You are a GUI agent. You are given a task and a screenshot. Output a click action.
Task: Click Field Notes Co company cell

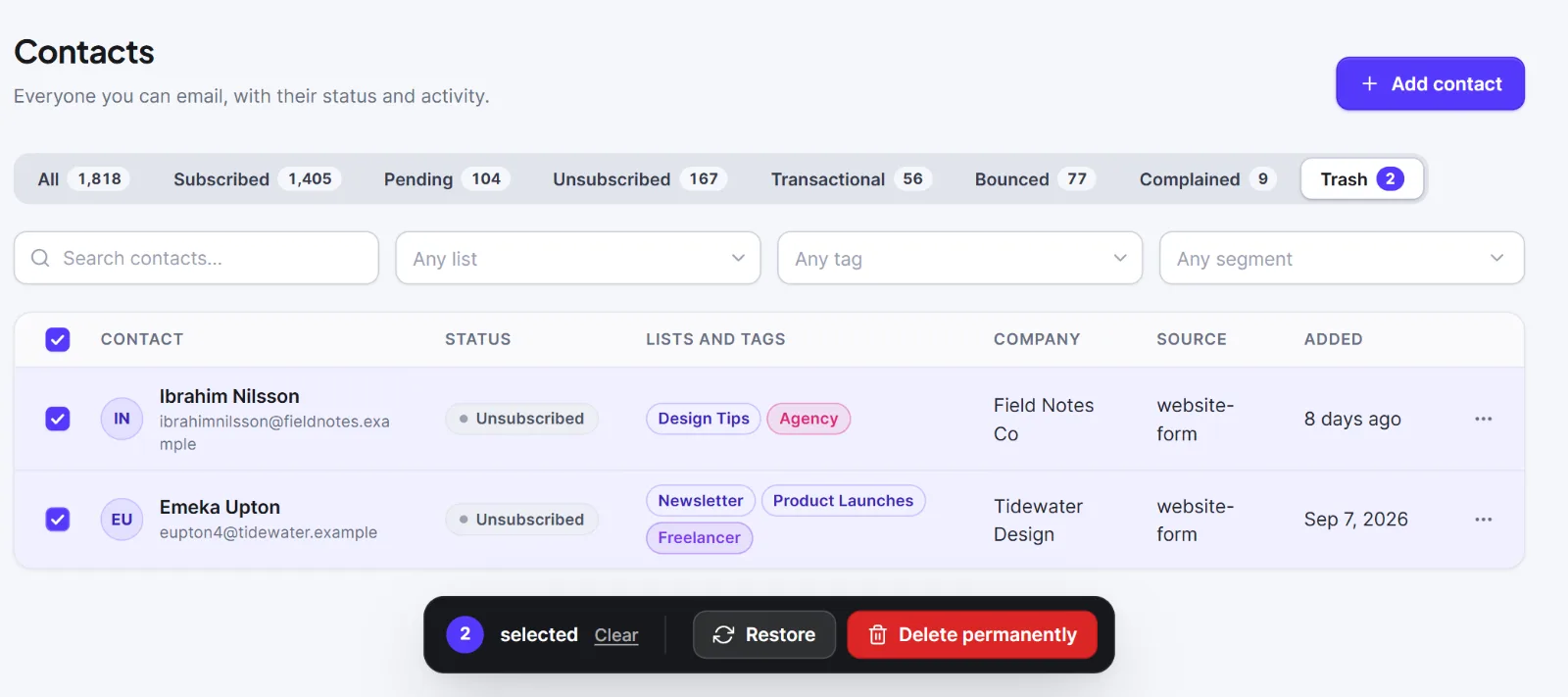pos(1044,420)
